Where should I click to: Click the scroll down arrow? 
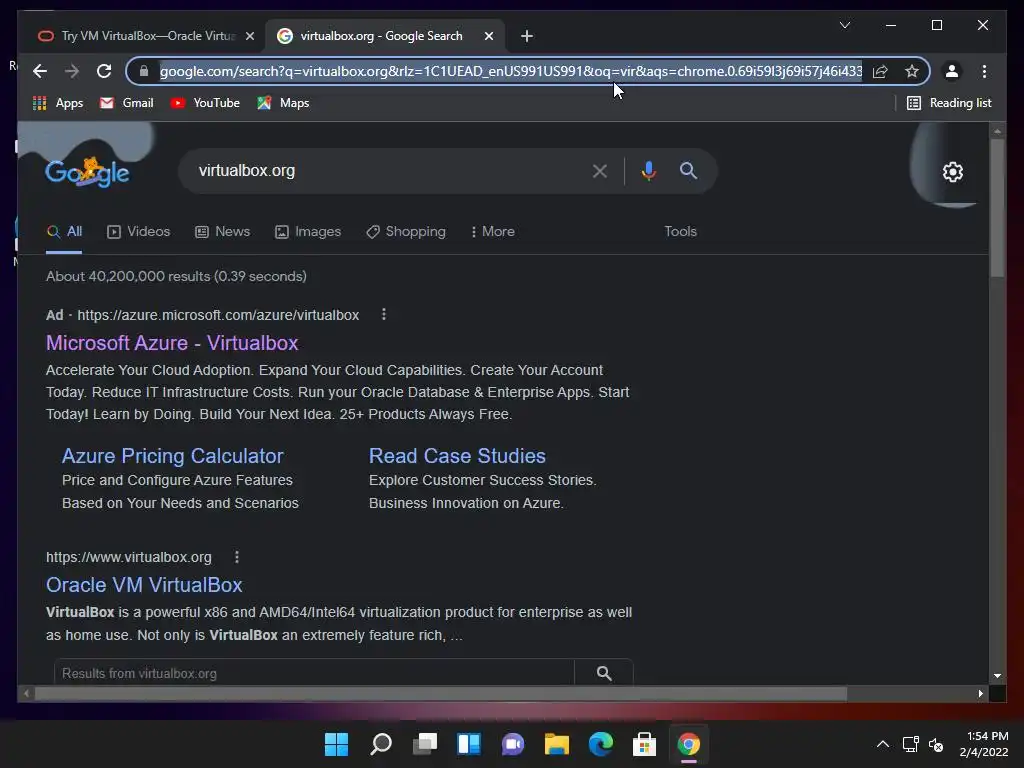[x=997, y=676]
